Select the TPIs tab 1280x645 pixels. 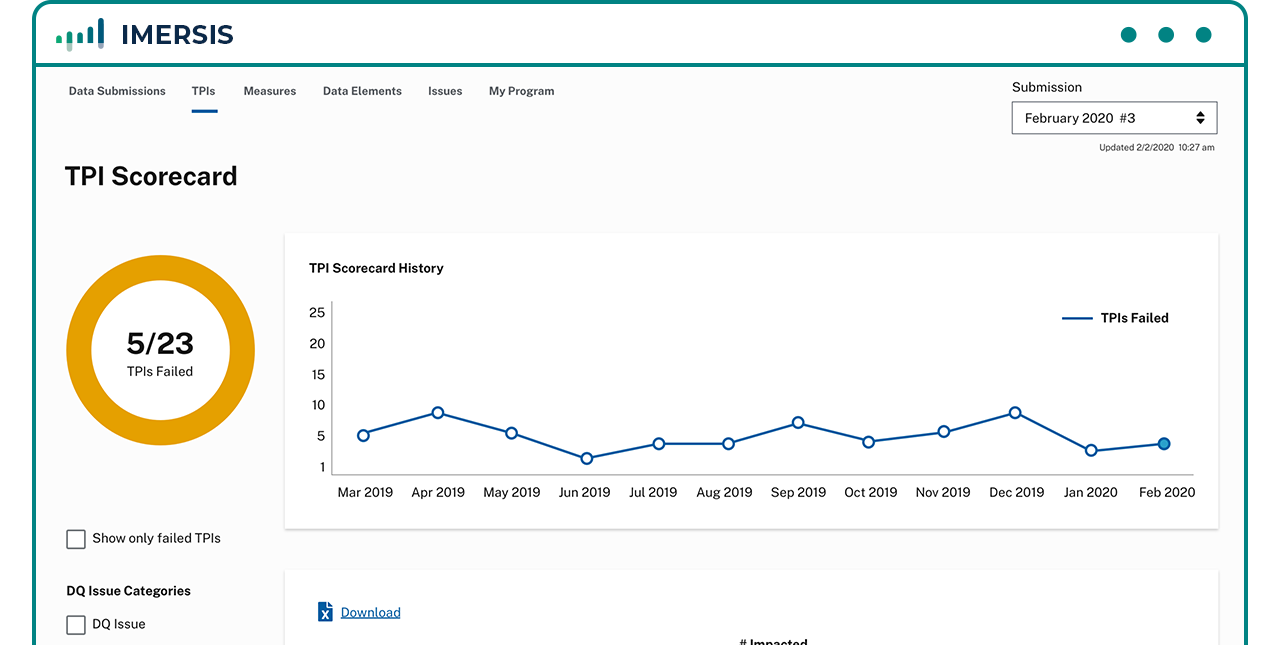click(204, 91)
